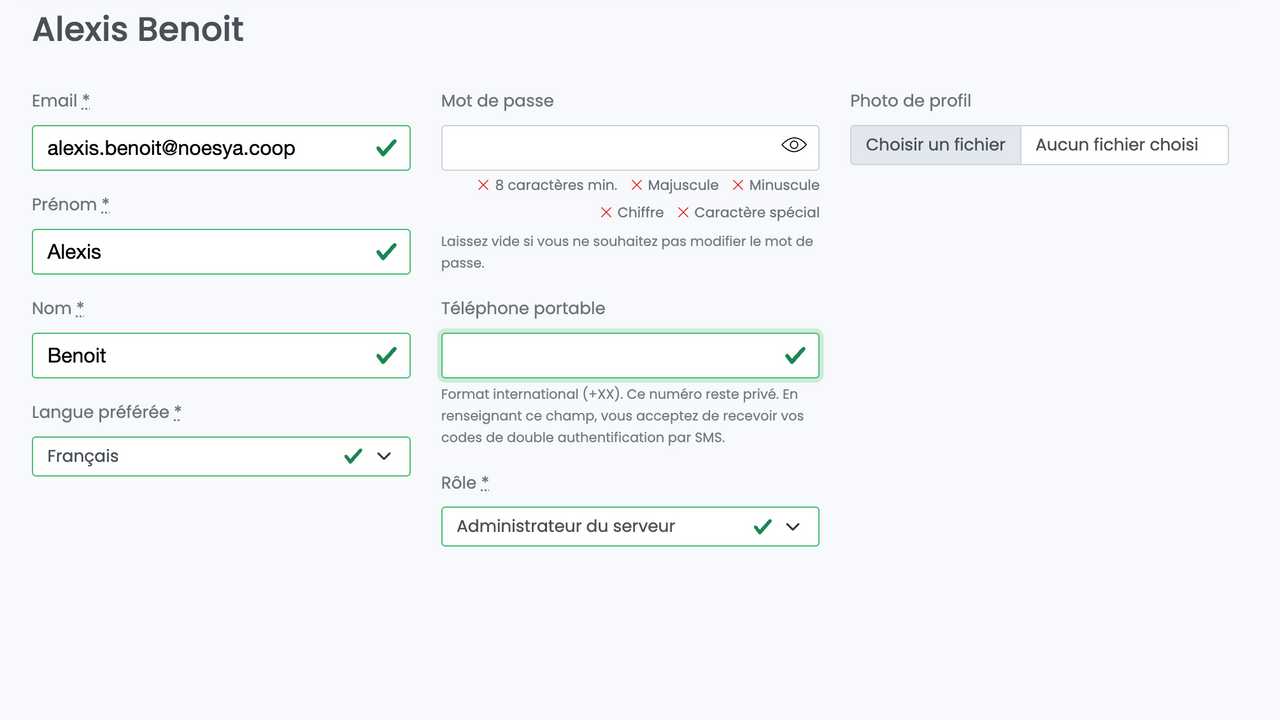1280x720 pixels.
Task: Click the chevron arrow in the Rôle select
Action: coord(793,526)
